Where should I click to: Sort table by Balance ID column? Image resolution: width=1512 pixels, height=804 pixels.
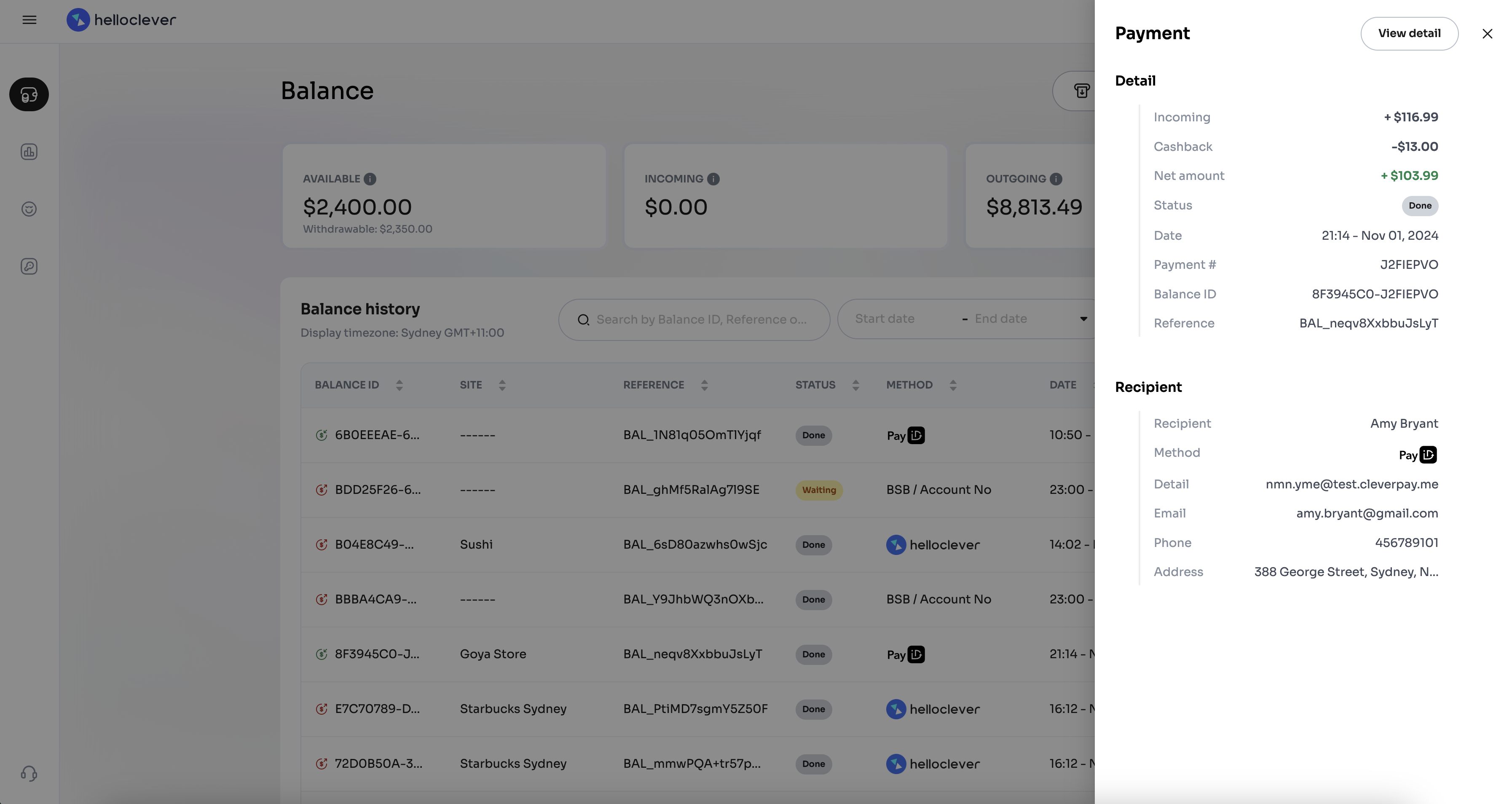[399, 385]
